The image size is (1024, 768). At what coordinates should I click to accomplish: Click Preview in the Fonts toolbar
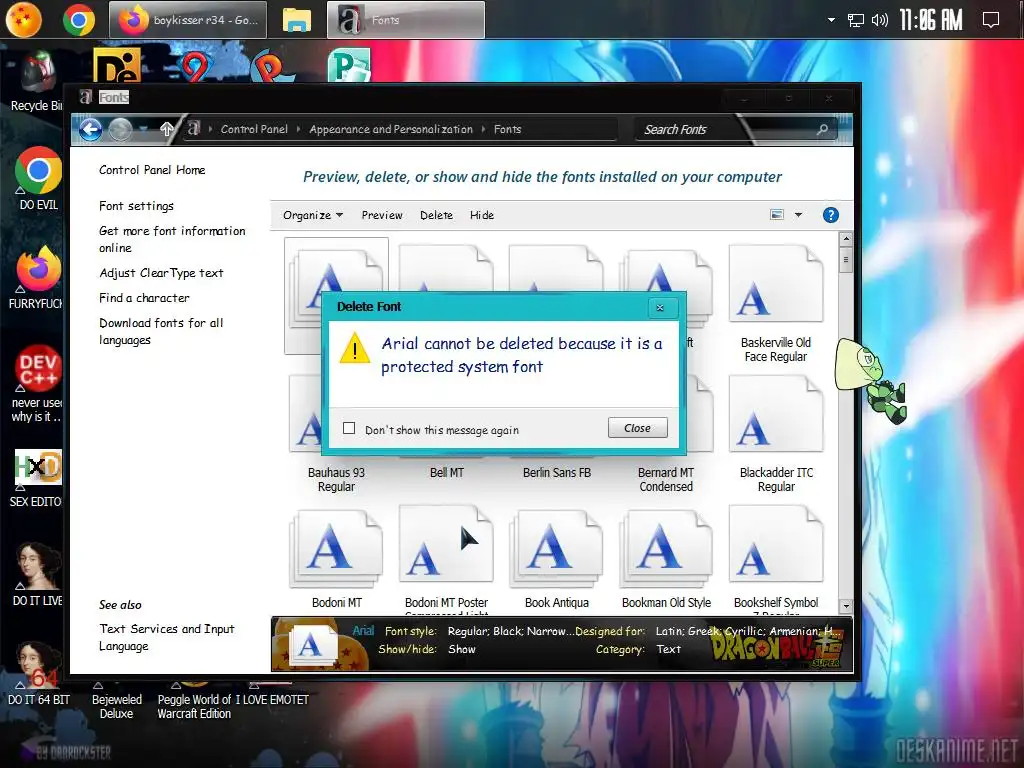382,215
